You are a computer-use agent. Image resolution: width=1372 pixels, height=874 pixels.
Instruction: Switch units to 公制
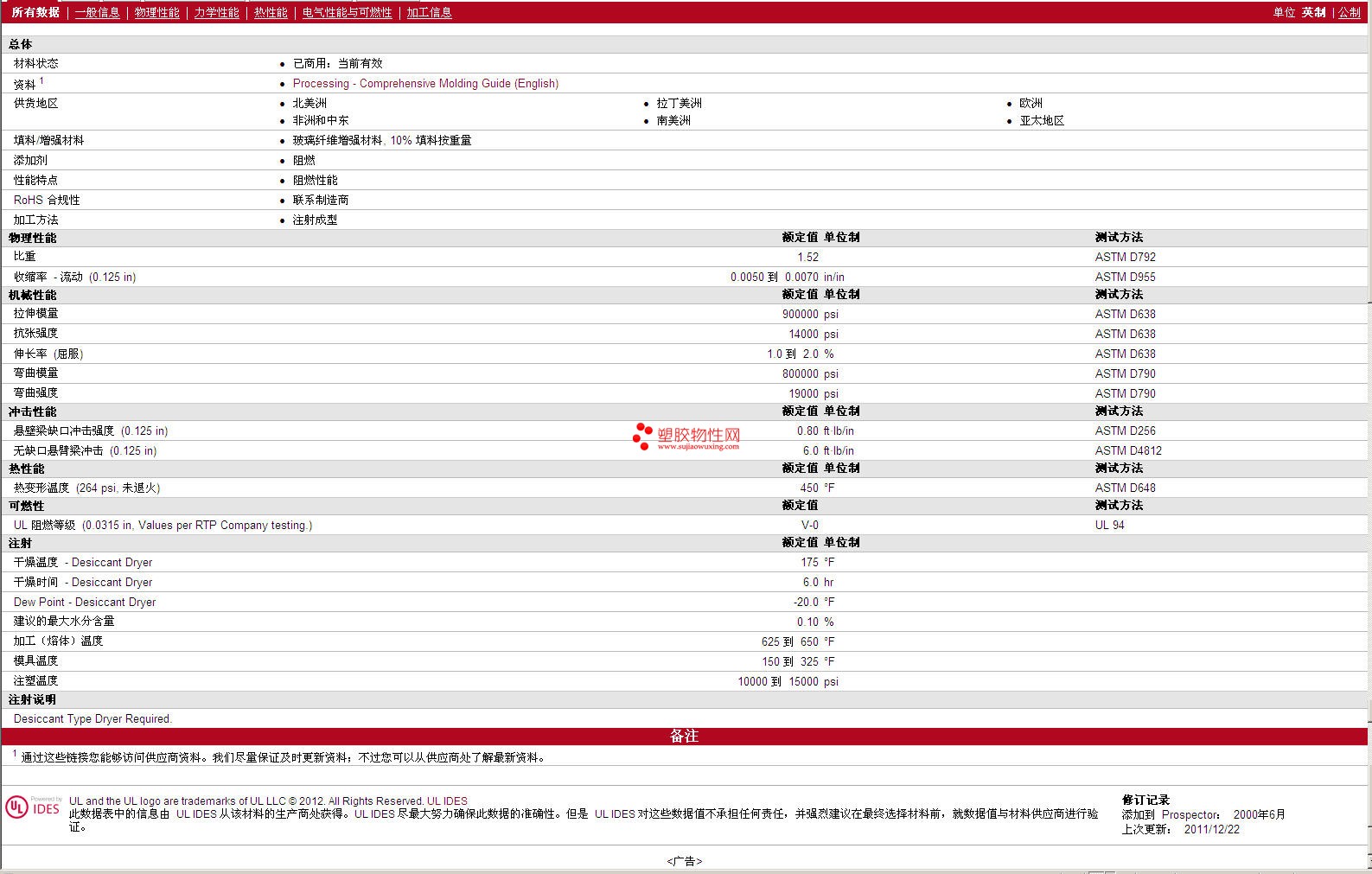click(x=1349, y=12)
